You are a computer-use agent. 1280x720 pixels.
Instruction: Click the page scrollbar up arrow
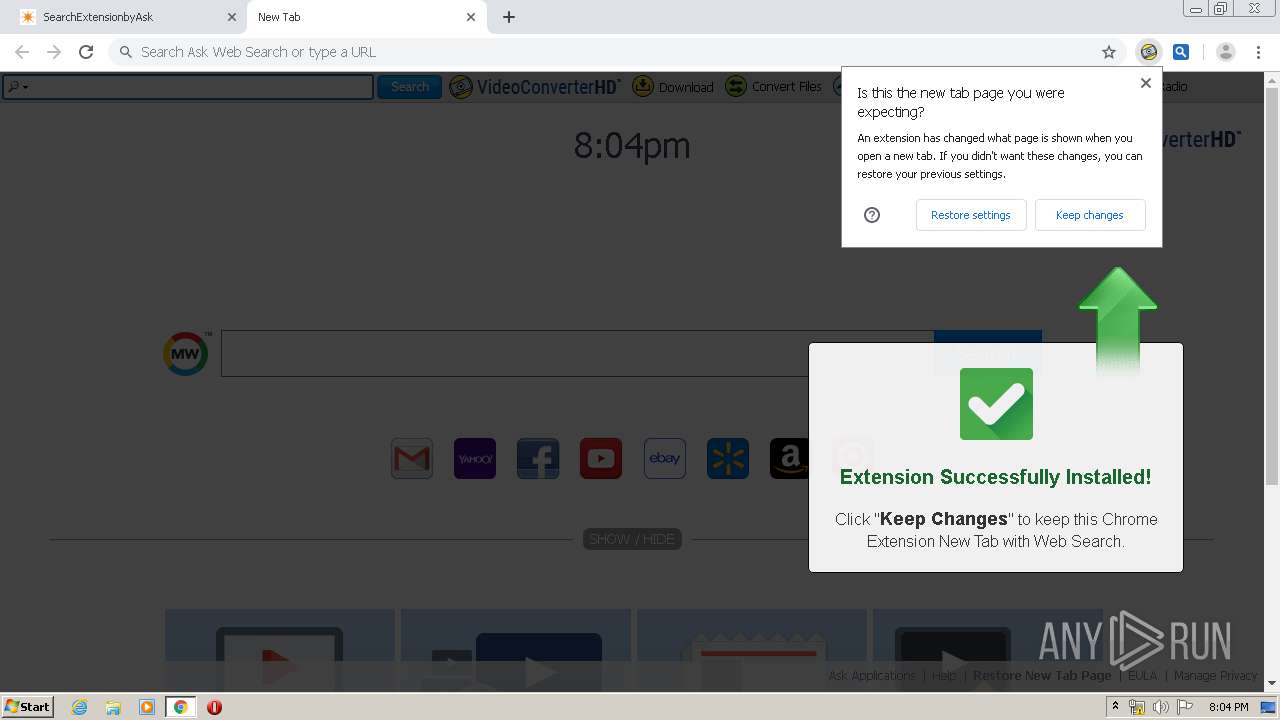coord(1272,80)
